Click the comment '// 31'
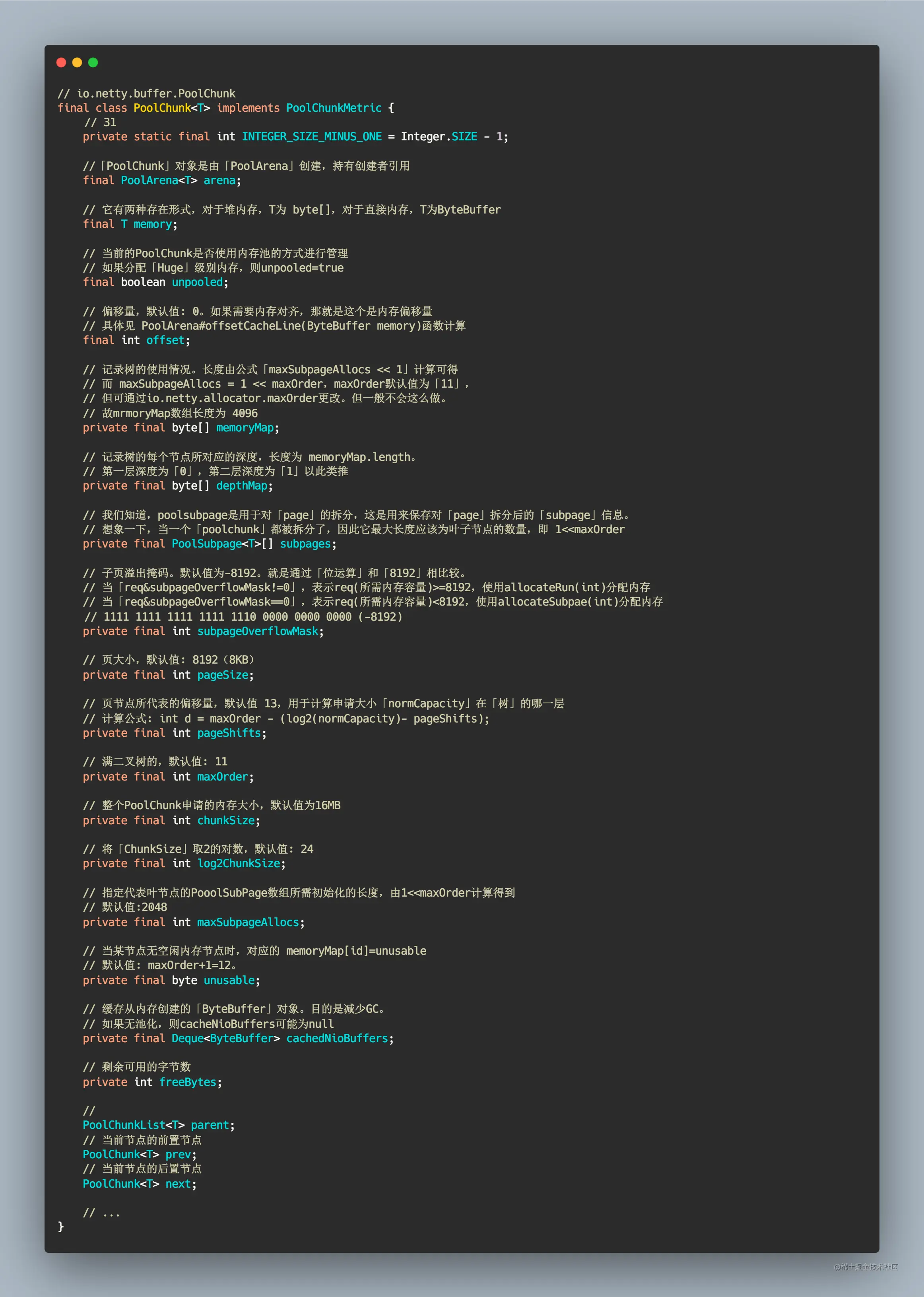The height and width of the screenshot is (1297, 924). 100,122
